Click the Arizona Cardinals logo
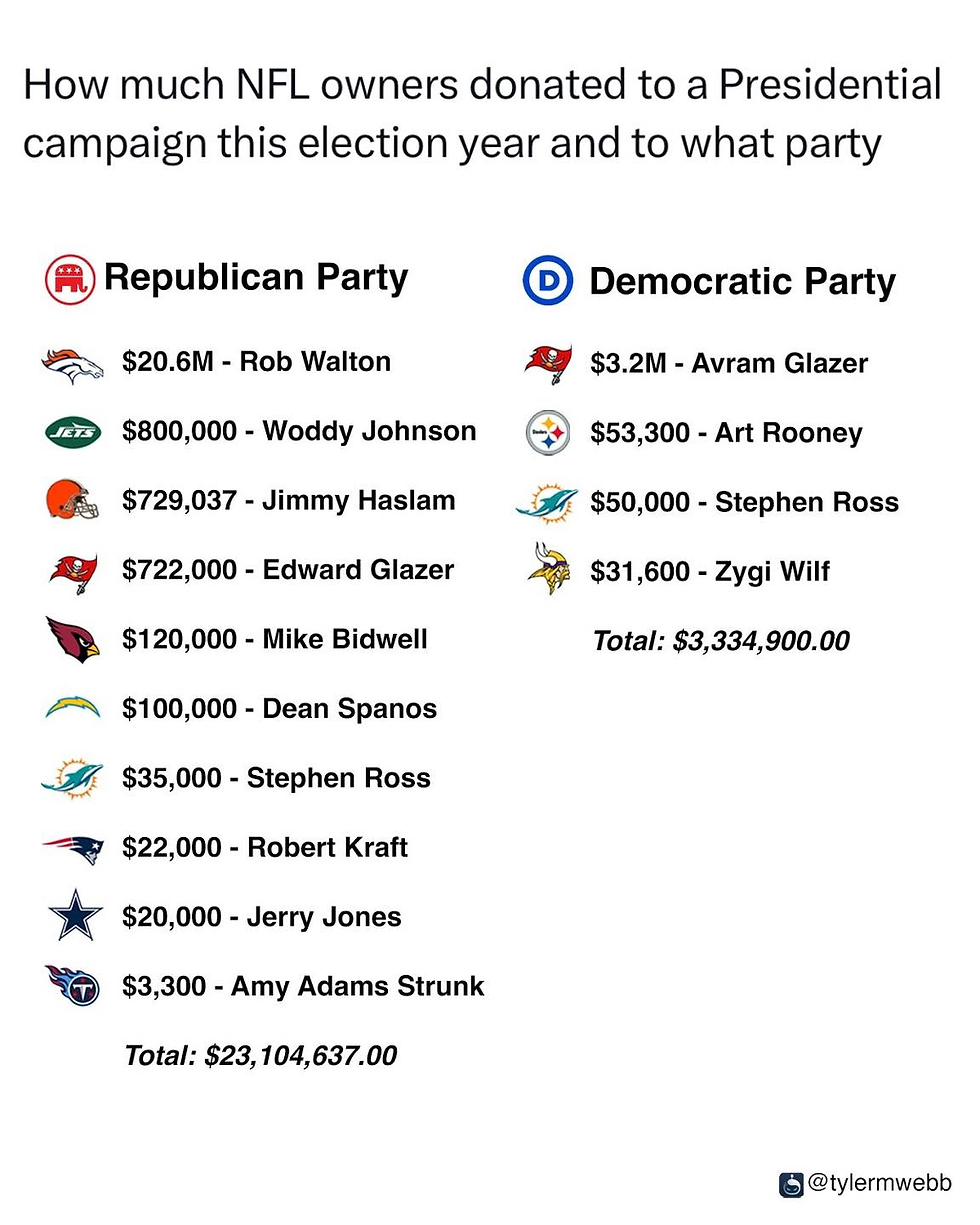980x1225 pixels. [x=72, y=639]
